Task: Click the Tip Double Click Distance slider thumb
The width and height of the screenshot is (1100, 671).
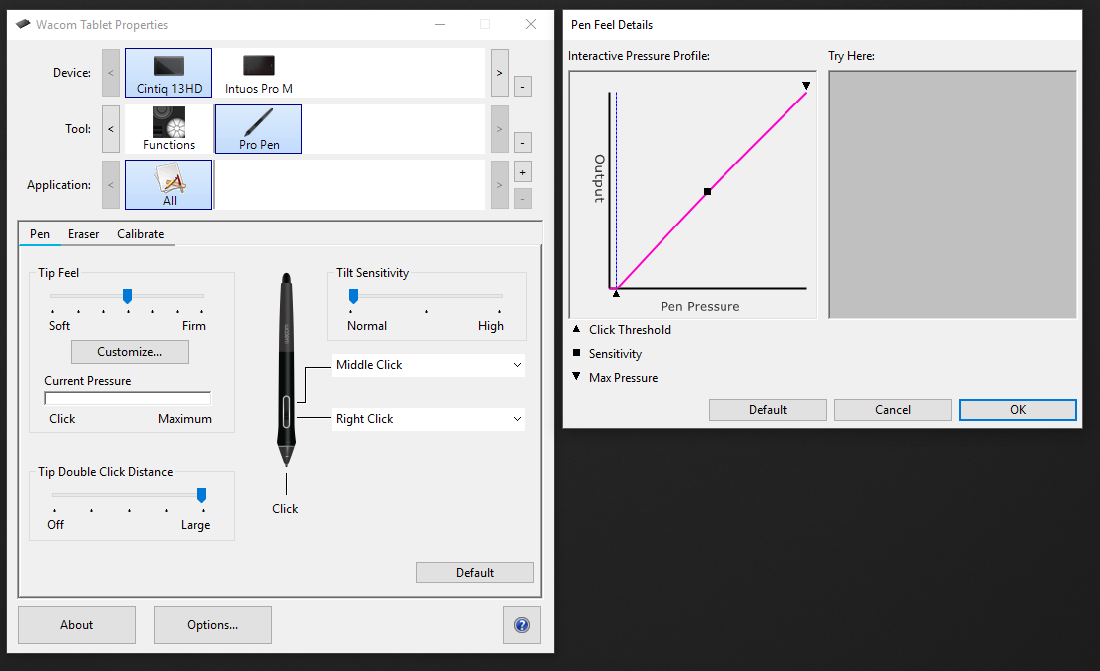Action: (201, 496)
